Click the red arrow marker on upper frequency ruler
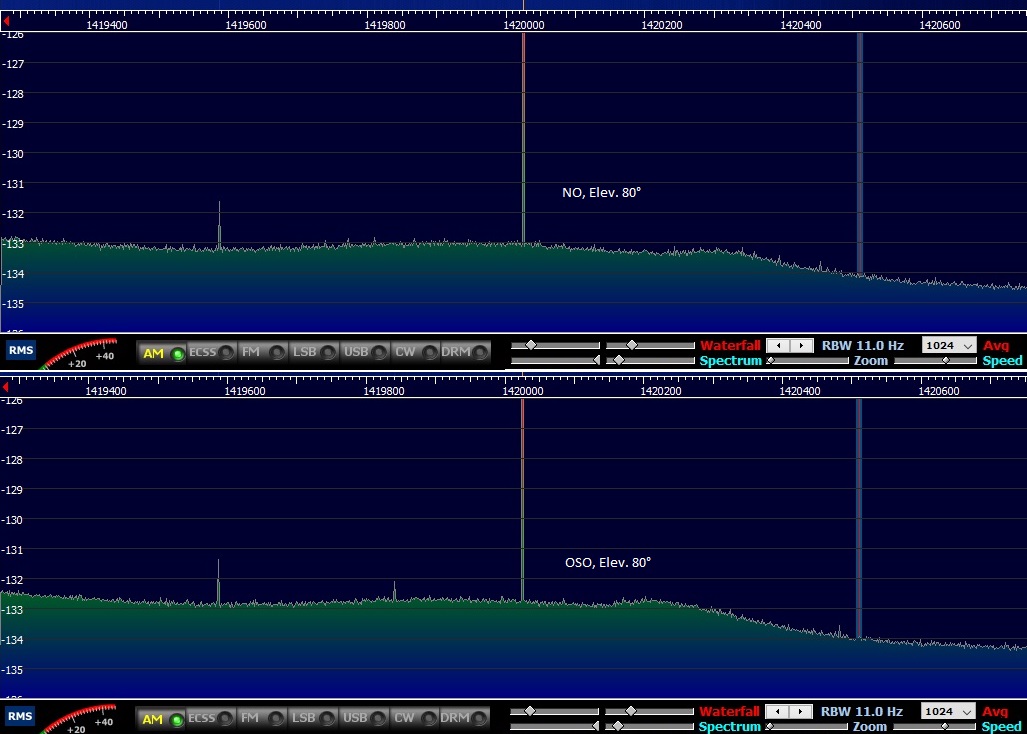The image size is (1027, 734). coord(7,22)
